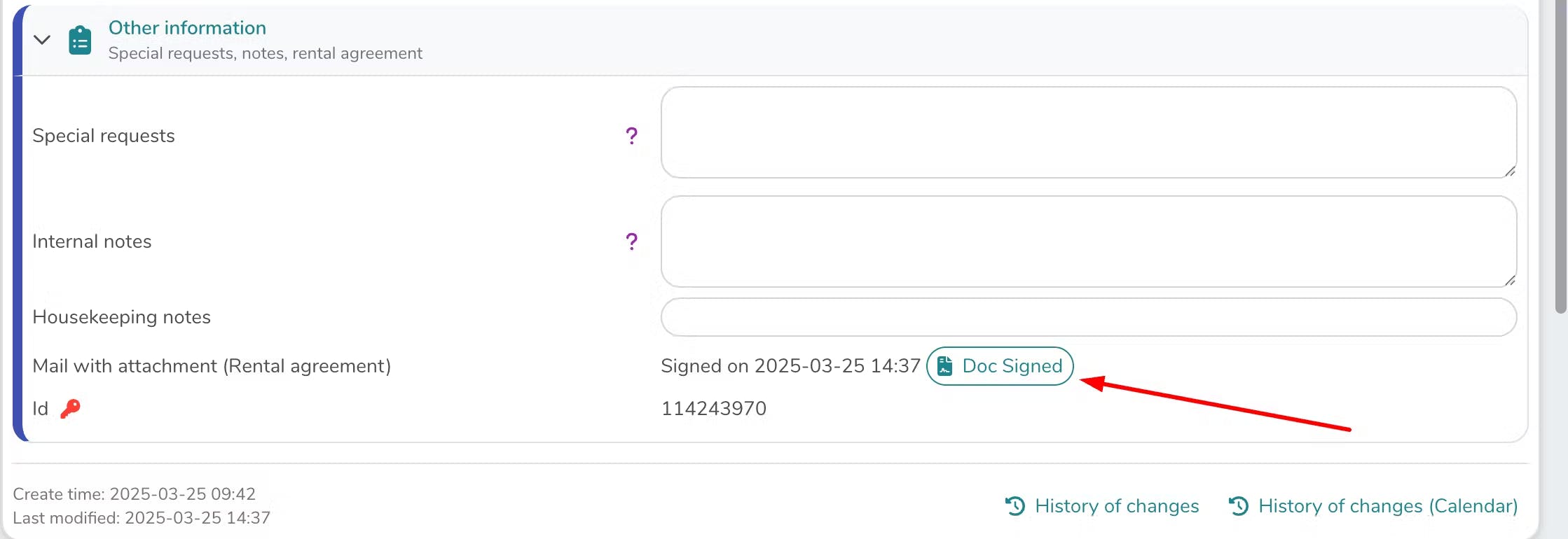Collapse the Other information section chevron
Screen dimensions: 1568x539
point(42,40)
